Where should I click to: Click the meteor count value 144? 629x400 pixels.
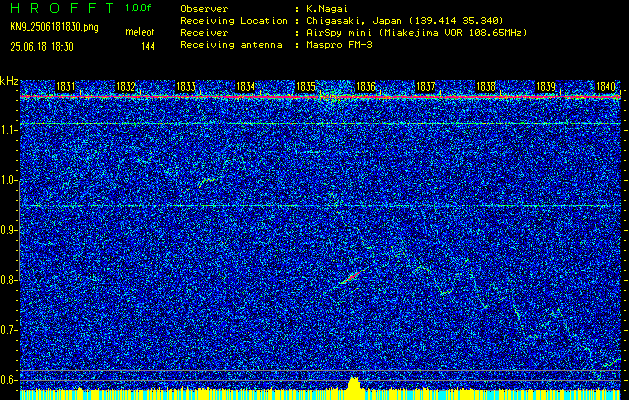(148, 47)
